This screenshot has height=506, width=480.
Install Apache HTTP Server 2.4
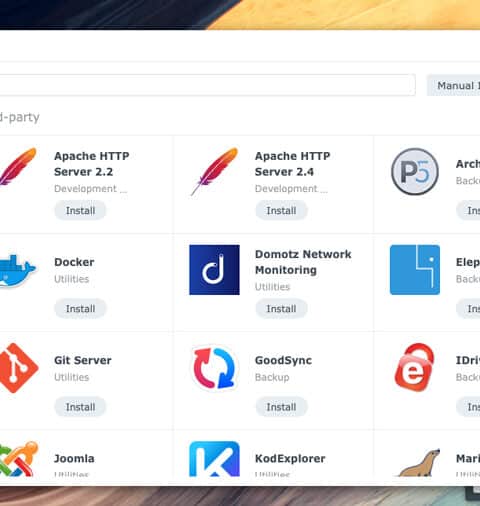pos(281,211)
